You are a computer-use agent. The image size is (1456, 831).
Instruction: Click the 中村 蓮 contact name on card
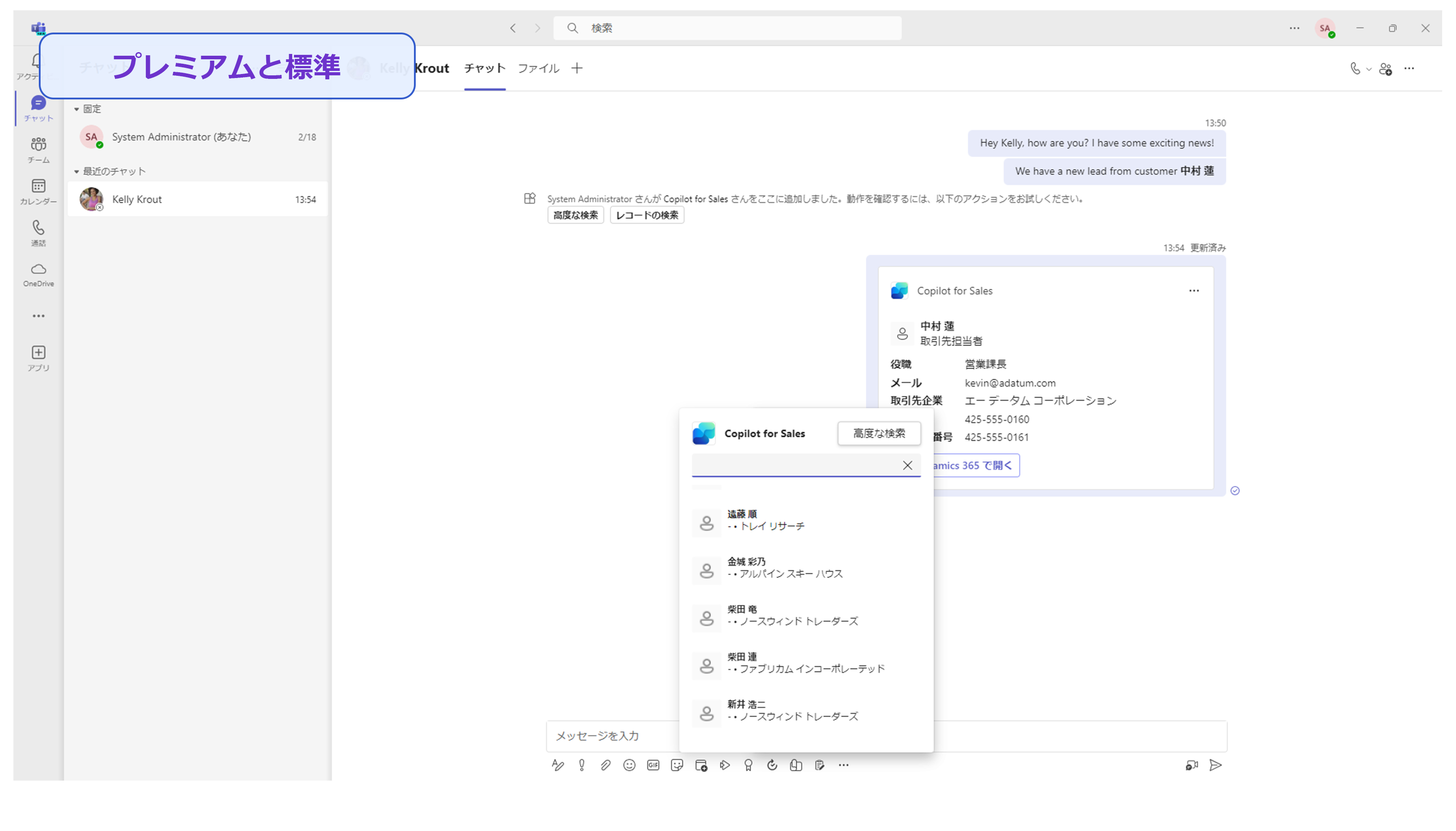937,326
